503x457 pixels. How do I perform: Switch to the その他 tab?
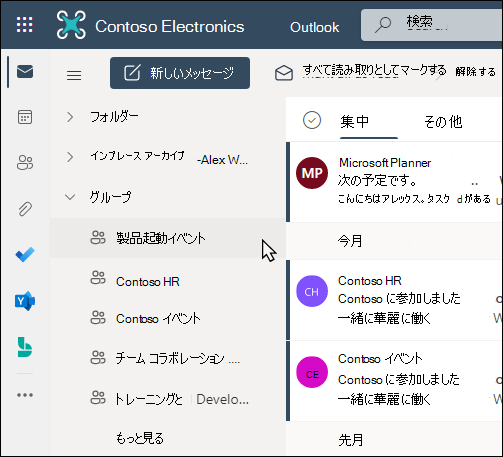pyautogui.click(x=443, y=122)
